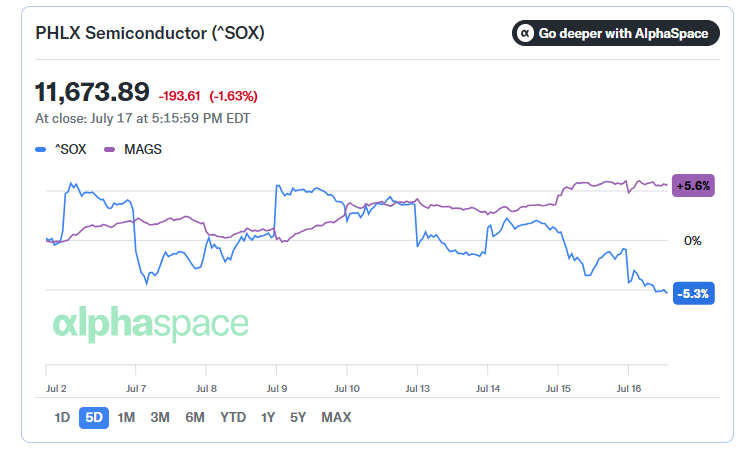Toggle the ^SOX legend series
Image resolution: width=756 pixels, height=468 pixels.
point(61,149)
